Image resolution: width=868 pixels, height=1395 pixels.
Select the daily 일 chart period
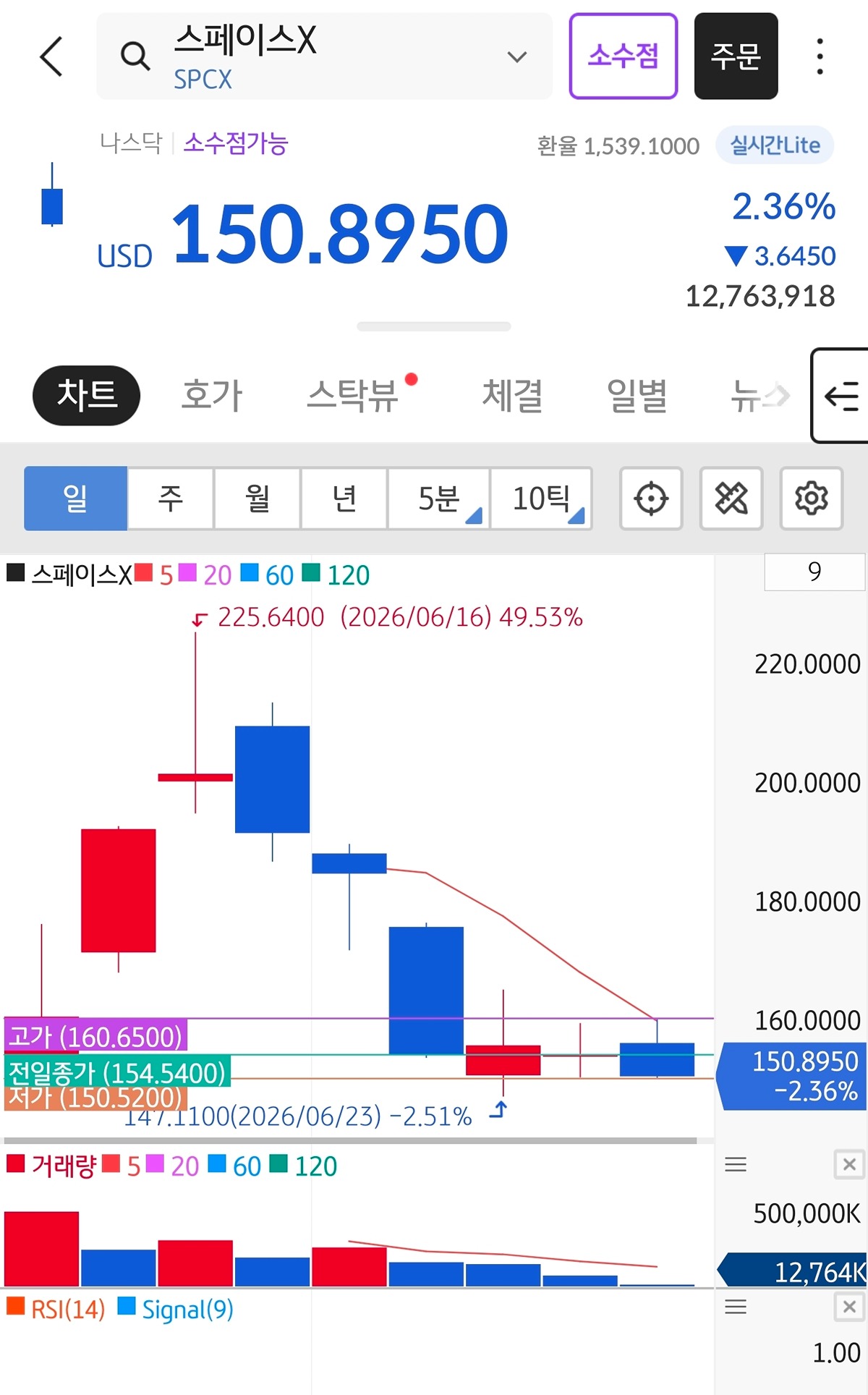(x=75, y=499)
